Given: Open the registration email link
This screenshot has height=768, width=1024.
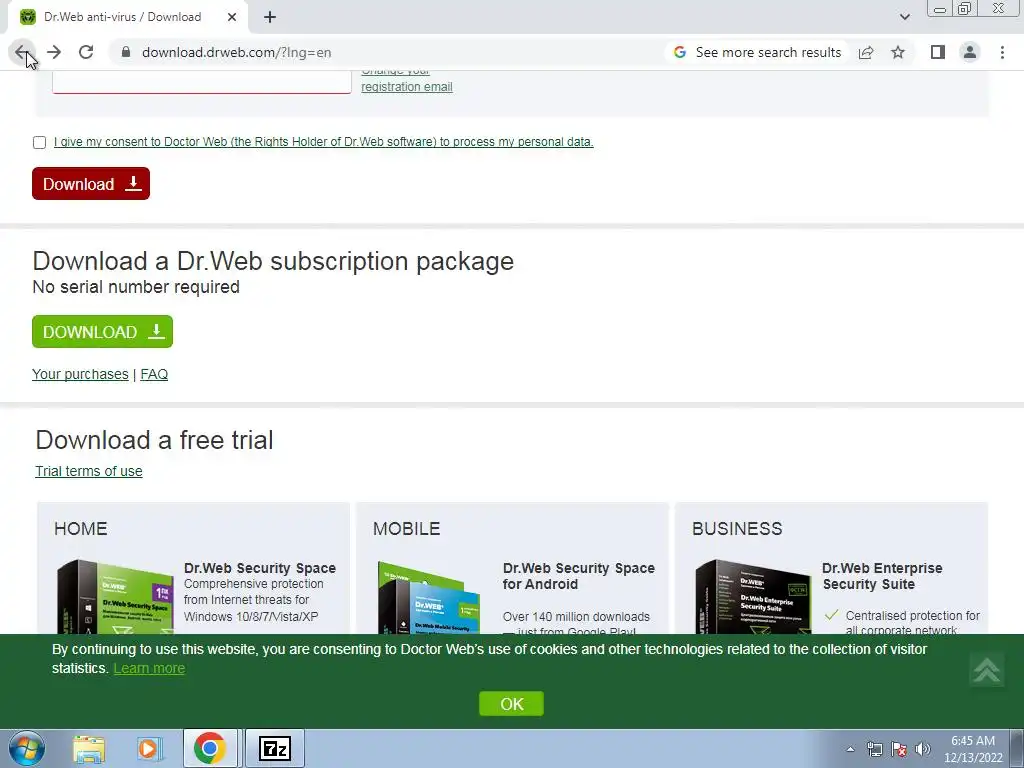Looking at the screenshot, I should (x=406, y=87).
